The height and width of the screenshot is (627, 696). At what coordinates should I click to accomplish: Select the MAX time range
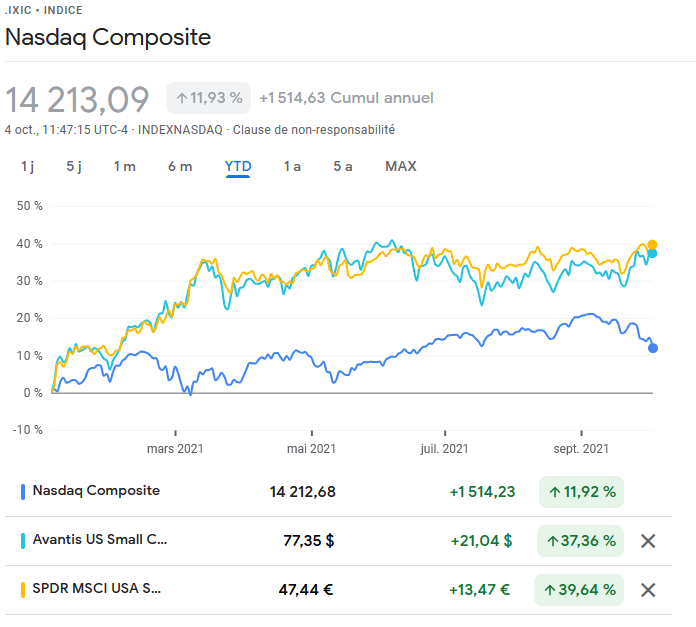[x=401, y=166]
